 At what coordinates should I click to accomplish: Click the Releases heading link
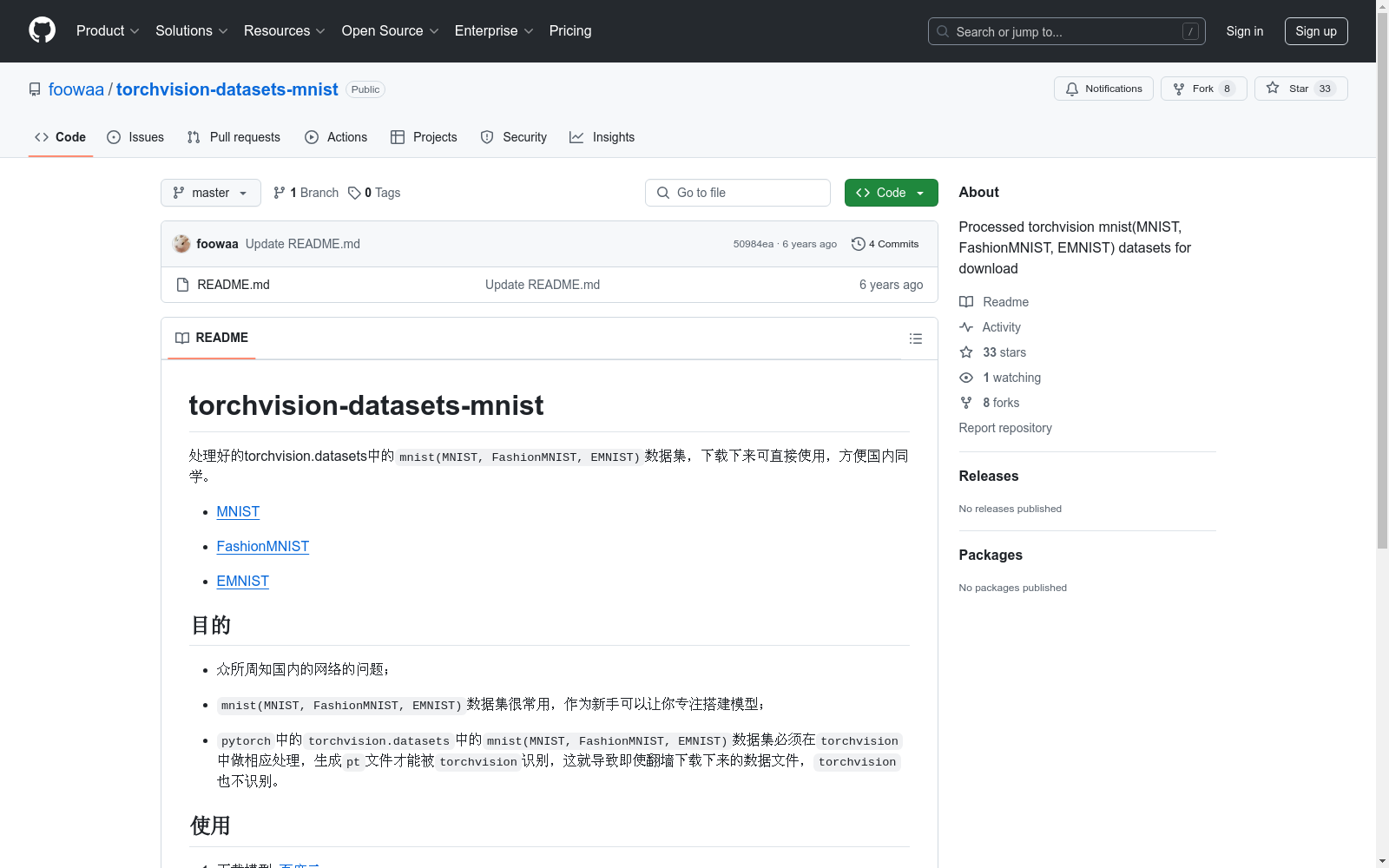click(x=989, y=476)
